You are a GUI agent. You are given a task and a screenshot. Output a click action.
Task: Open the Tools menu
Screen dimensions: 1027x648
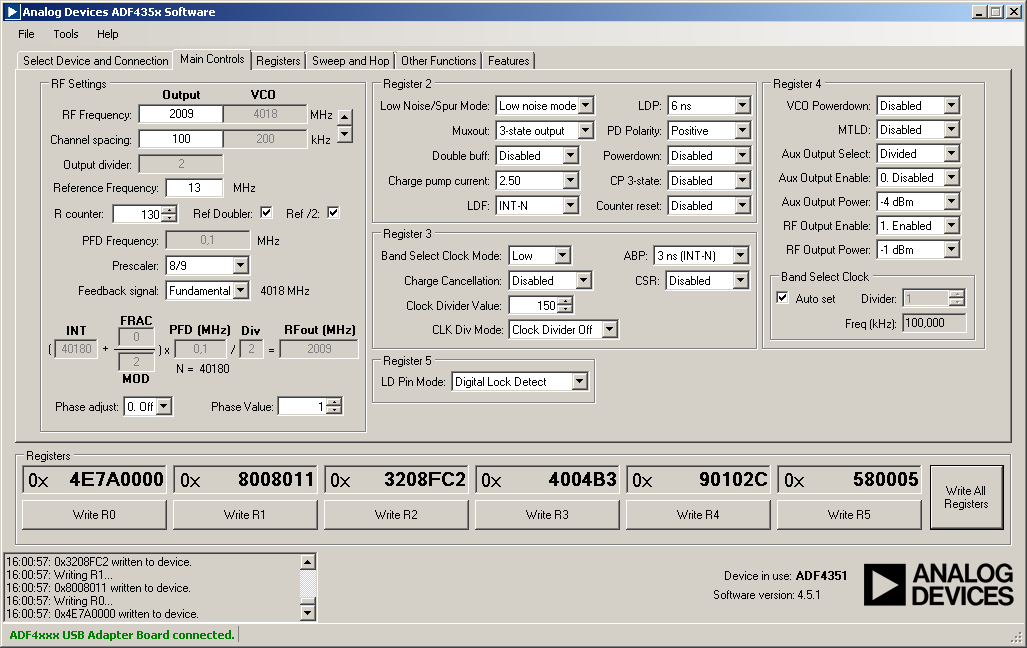pyautogui.click(x=65, y=34)
